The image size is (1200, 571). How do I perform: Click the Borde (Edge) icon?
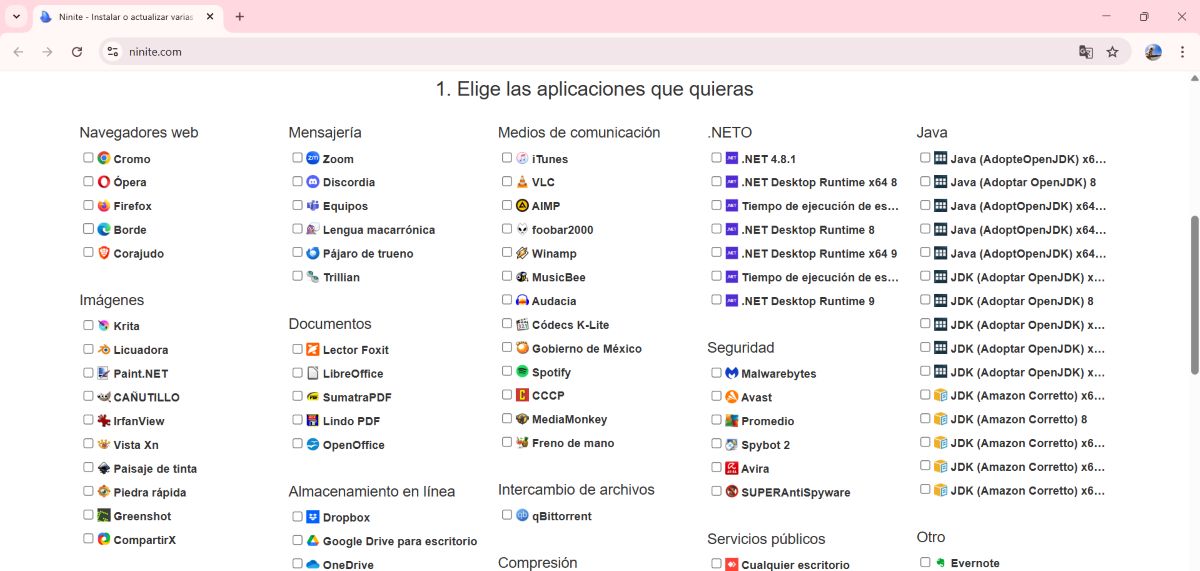click(x=103, y=229)
